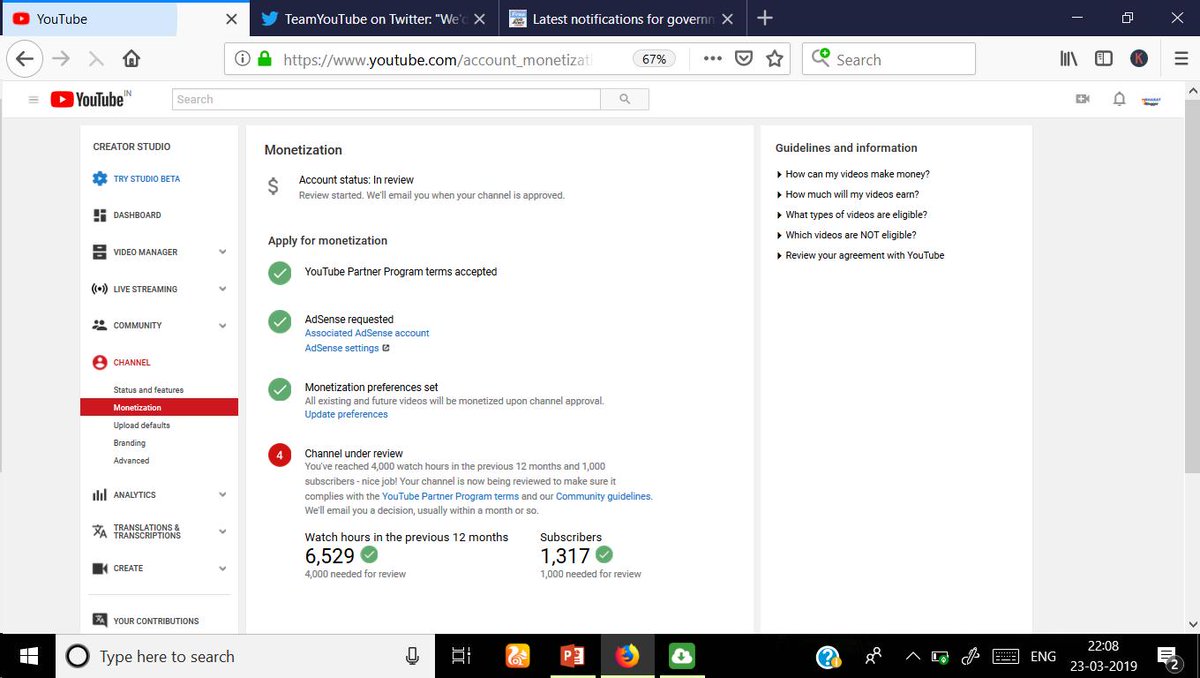The height and width of the screenshot is (678, 1200).
Task: Switch to the TeamYouTube on Twitter tab
Action: [374, 18]
